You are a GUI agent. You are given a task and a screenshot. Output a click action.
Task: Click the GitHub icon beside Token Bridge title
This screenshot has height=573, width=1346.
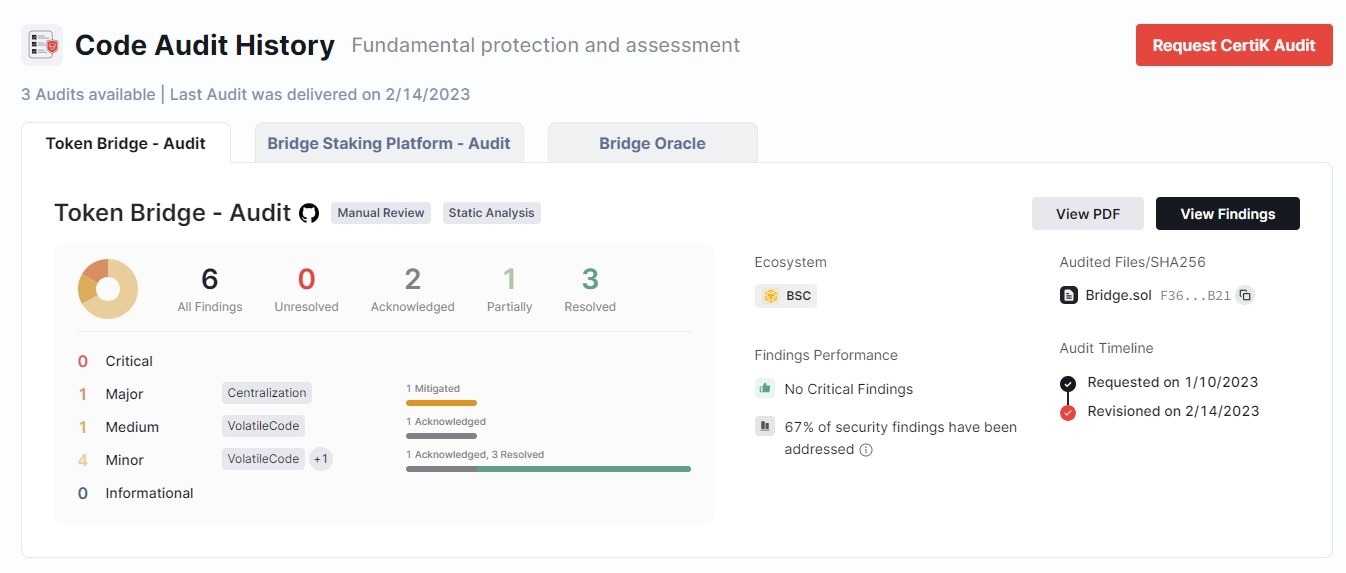point(309,213)
